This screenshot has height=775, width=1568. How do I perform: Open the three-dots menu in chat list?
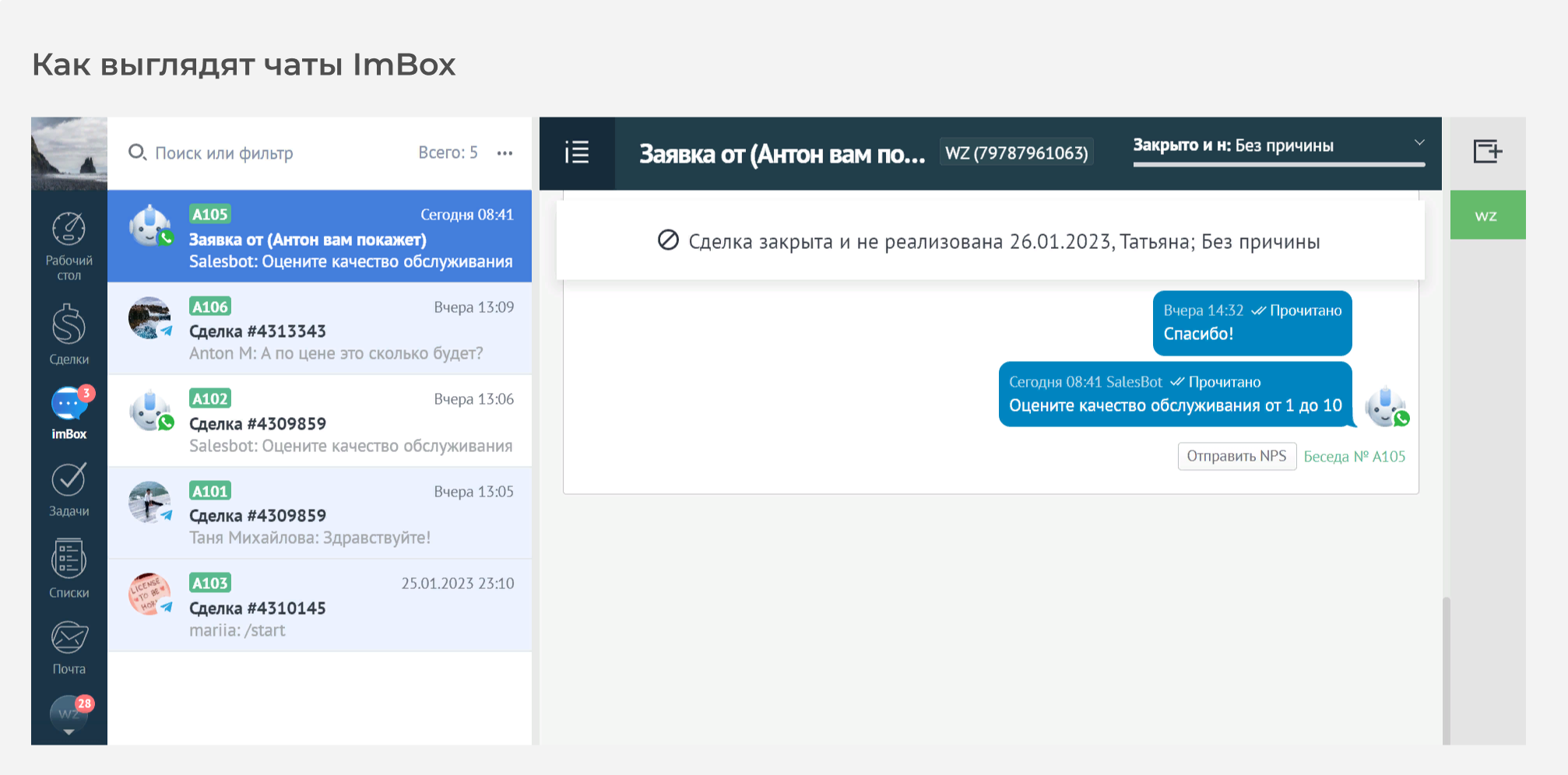pyautogui.click(x=505, y=153)
